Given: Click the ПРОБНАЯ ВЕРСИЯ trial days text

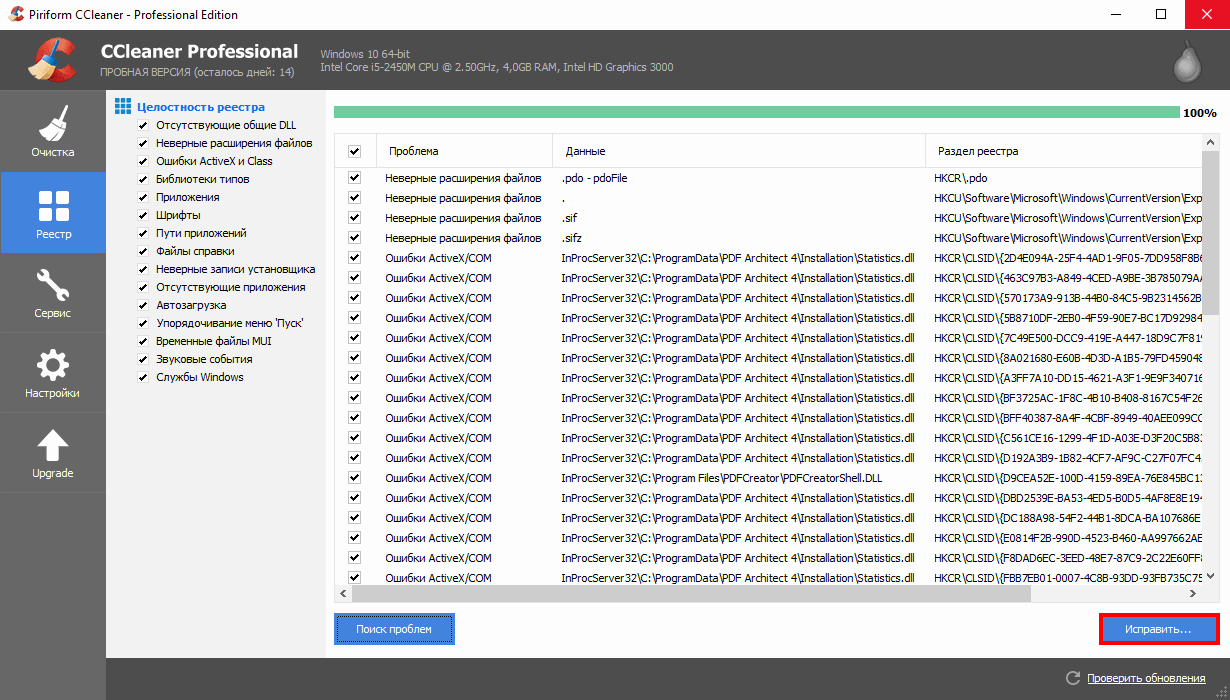Looking at the screenshot, I should (197, 73).
